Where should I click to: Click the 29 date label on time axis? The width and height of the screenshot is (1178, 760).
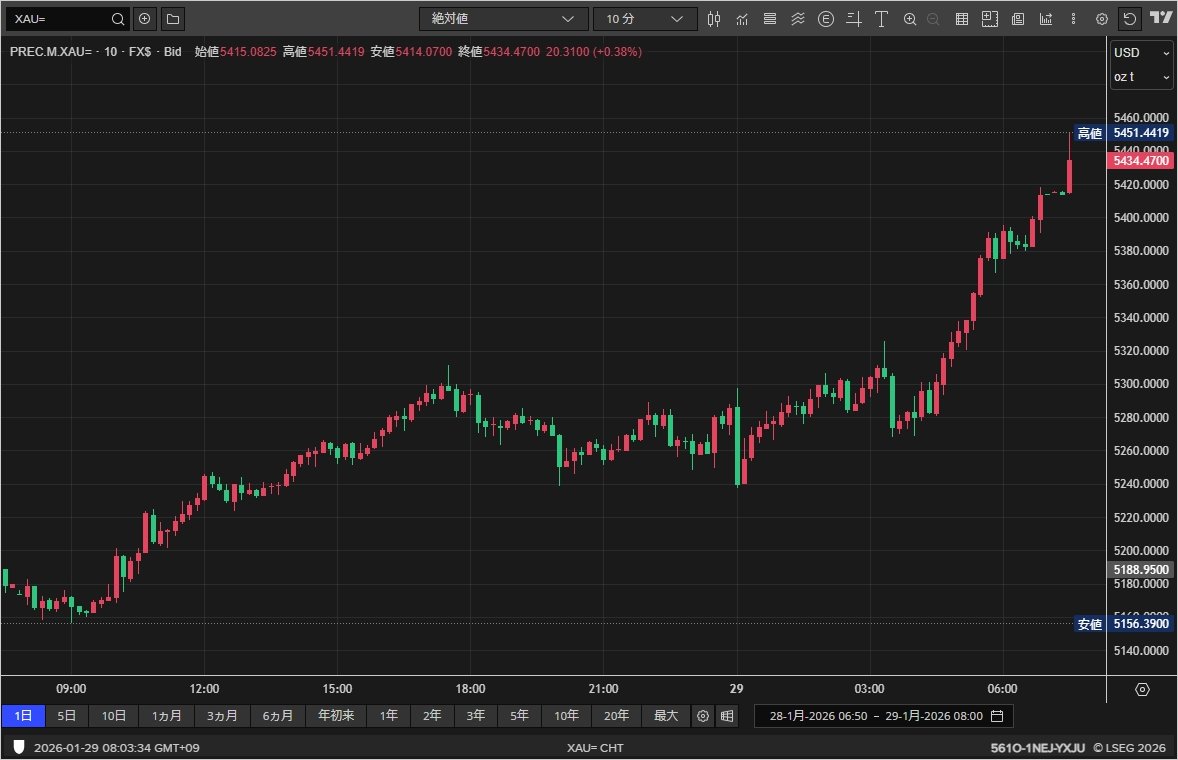click(x=736, y=689)
